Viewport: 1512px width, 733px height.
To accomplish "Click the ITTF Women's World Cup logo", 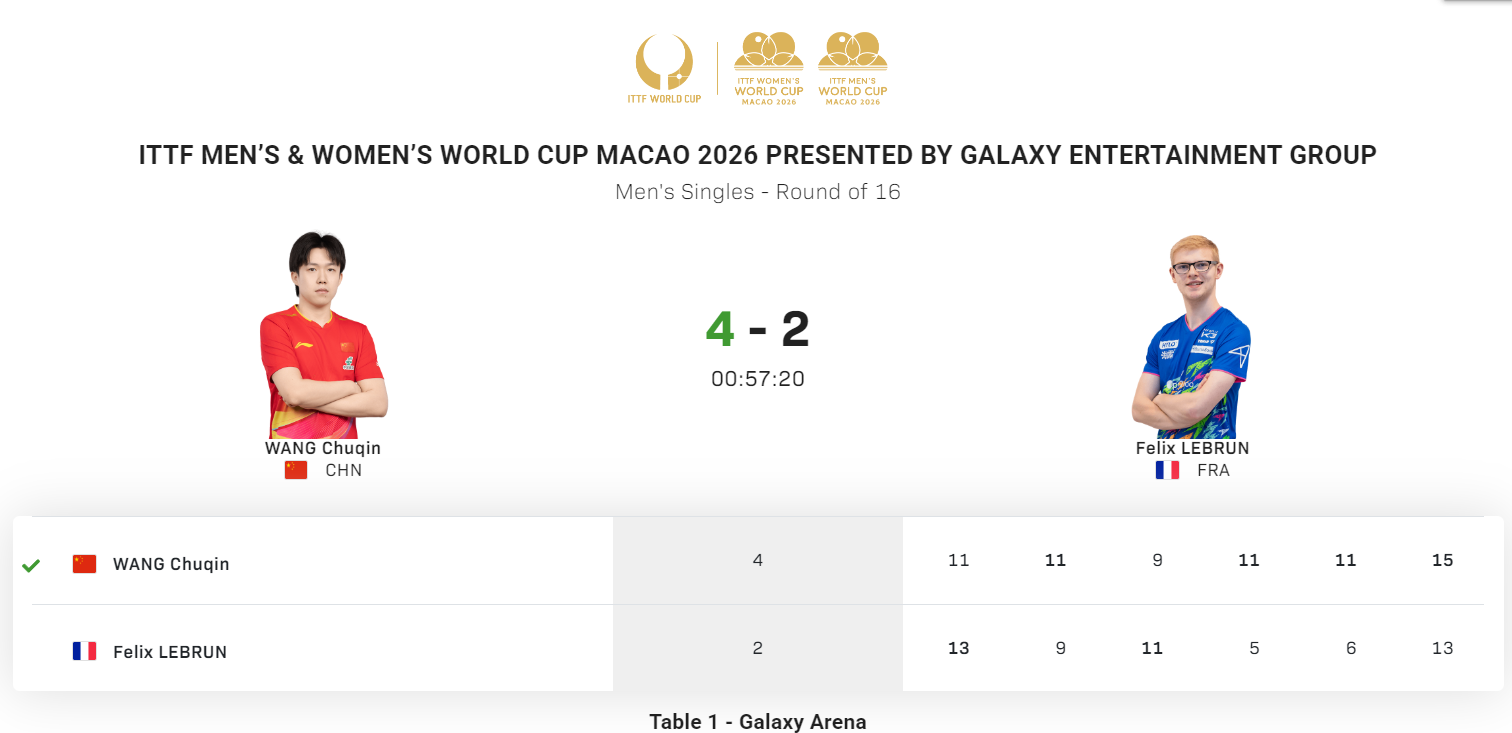I will coord(769,68).
